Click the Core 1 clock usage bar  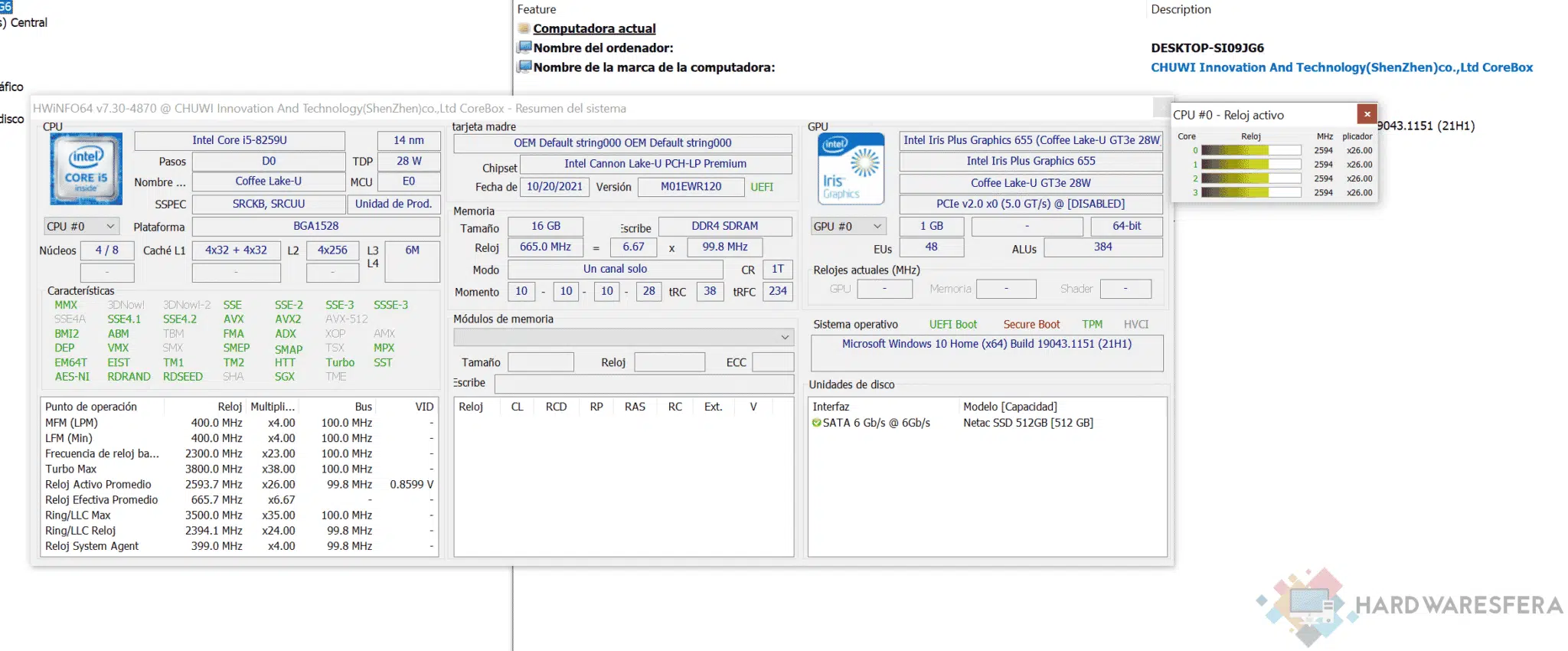pyautogui.click(x=1251, y=165)
